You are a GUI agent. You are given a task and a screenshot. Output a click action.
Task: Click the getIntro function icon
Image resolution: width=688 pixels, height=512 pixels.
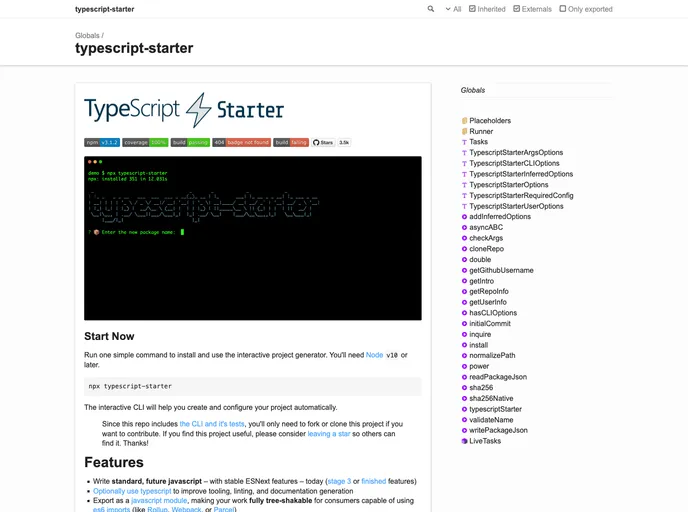(464, 281)
